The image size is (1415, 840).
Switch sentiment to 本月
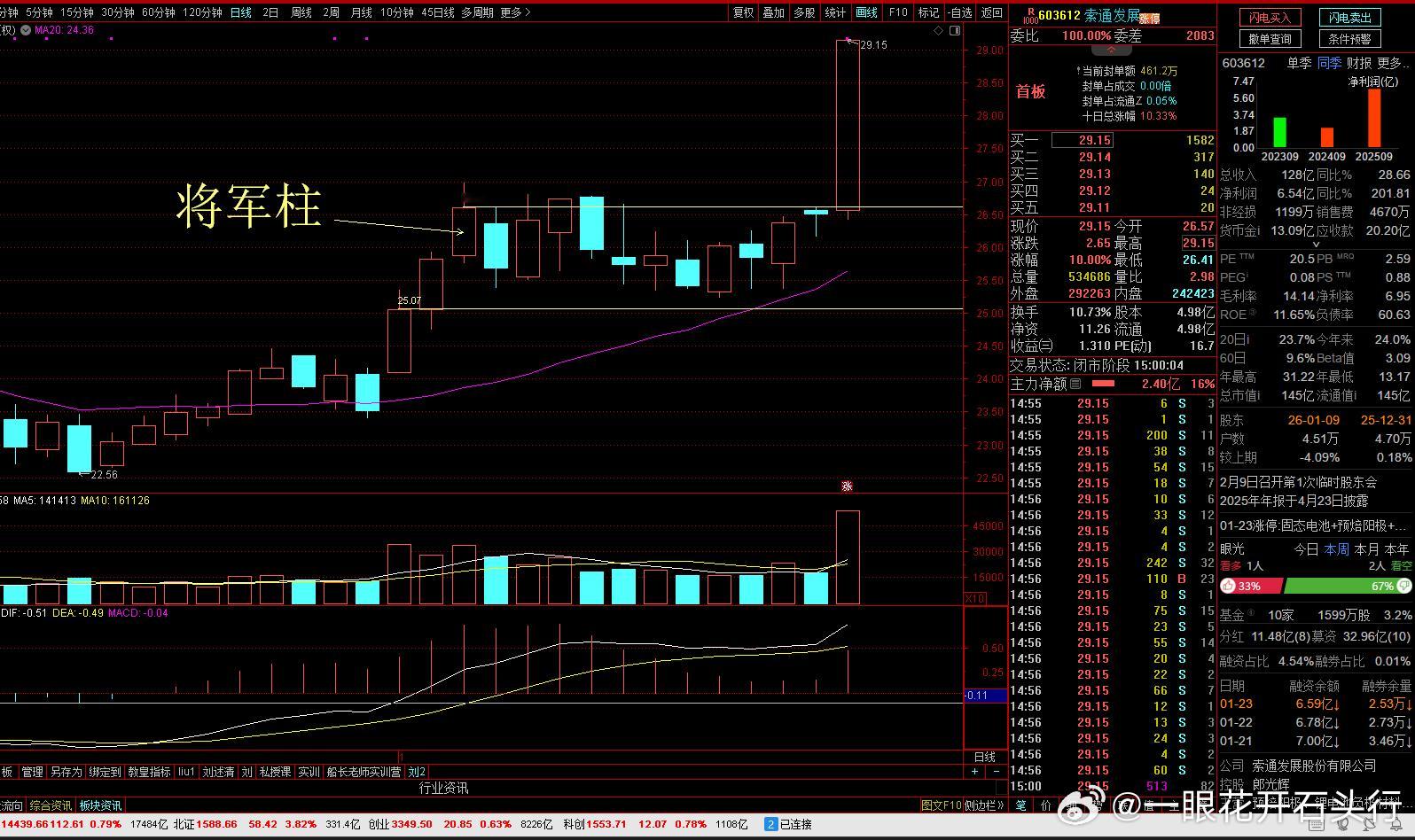pyautogui.click(x=1367, y=549)
